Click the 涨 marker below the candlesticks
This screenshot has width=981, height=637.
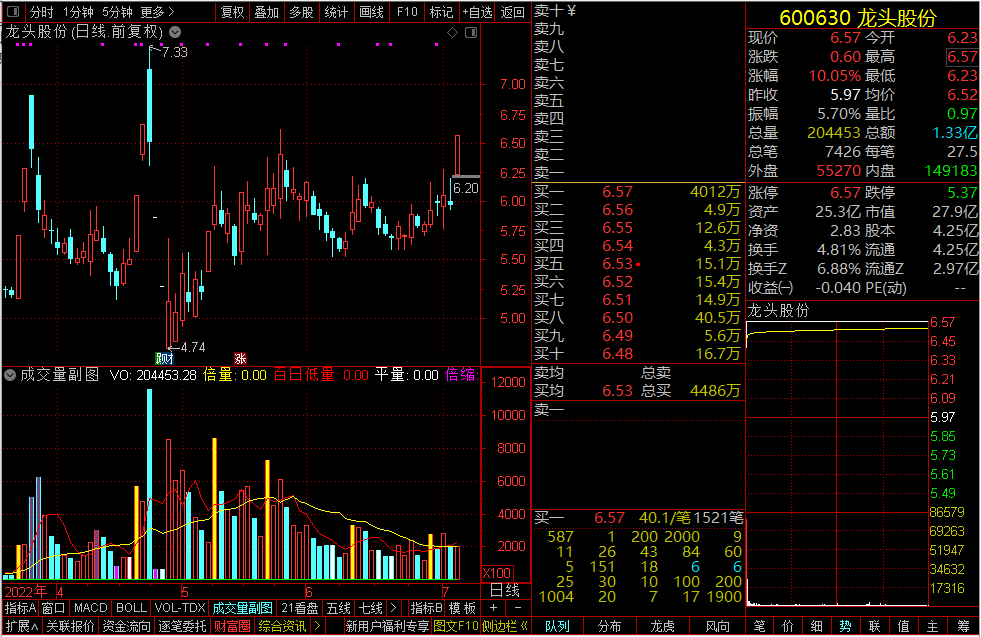pos(240,358)
